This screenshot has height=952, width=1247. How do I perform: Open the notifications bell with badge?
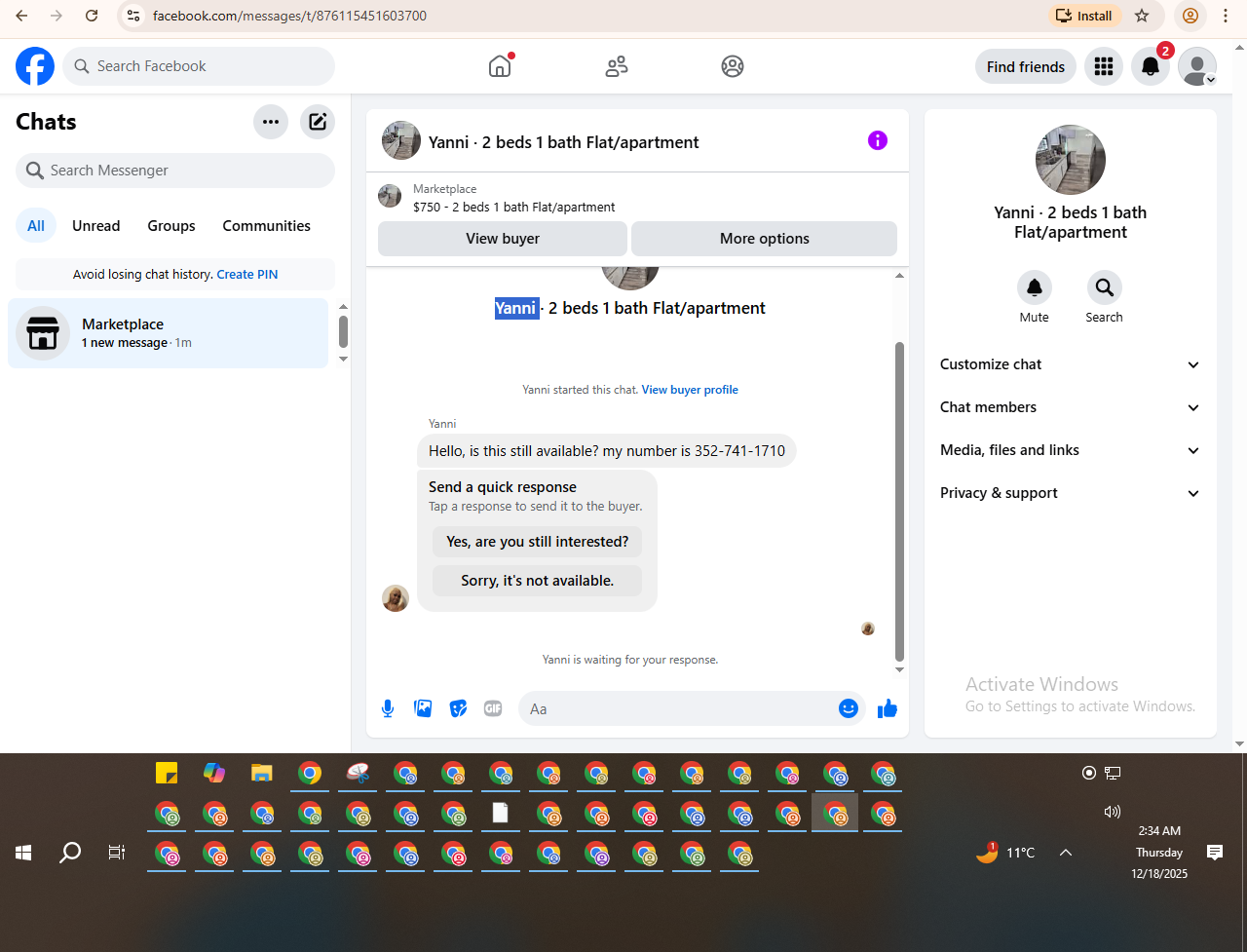pos(1151,66)
